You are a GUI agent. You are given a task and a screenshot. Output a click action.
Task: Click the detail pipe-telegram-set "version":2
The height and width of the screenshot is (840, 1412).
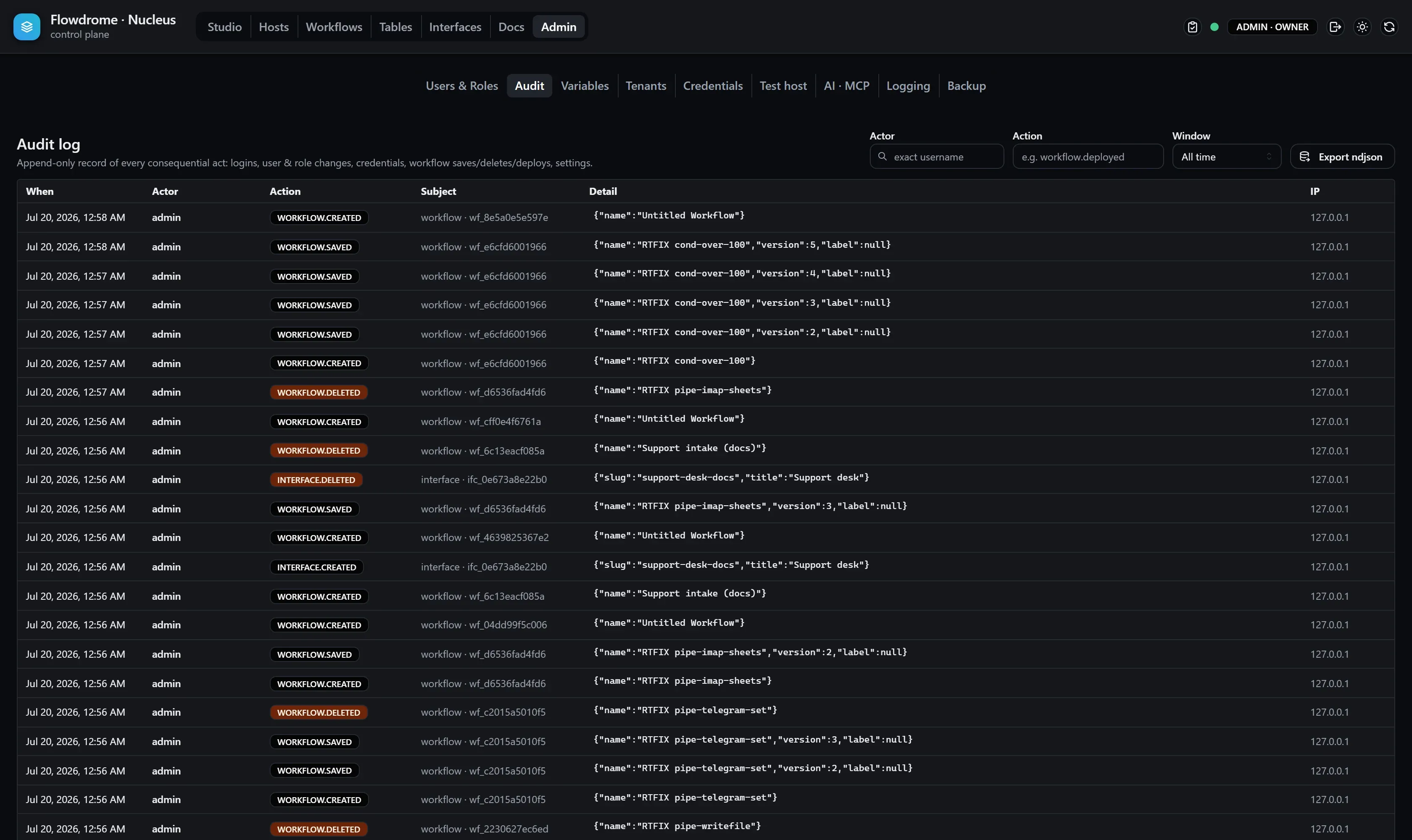[x=753, y=768]
